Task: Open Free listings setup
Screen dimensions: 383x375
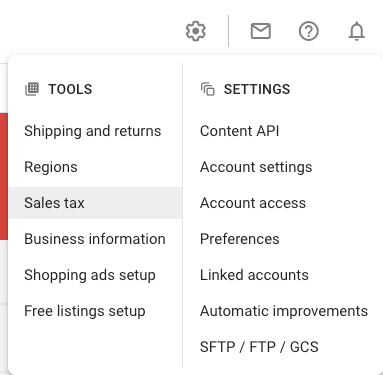Action: (85, 311)
